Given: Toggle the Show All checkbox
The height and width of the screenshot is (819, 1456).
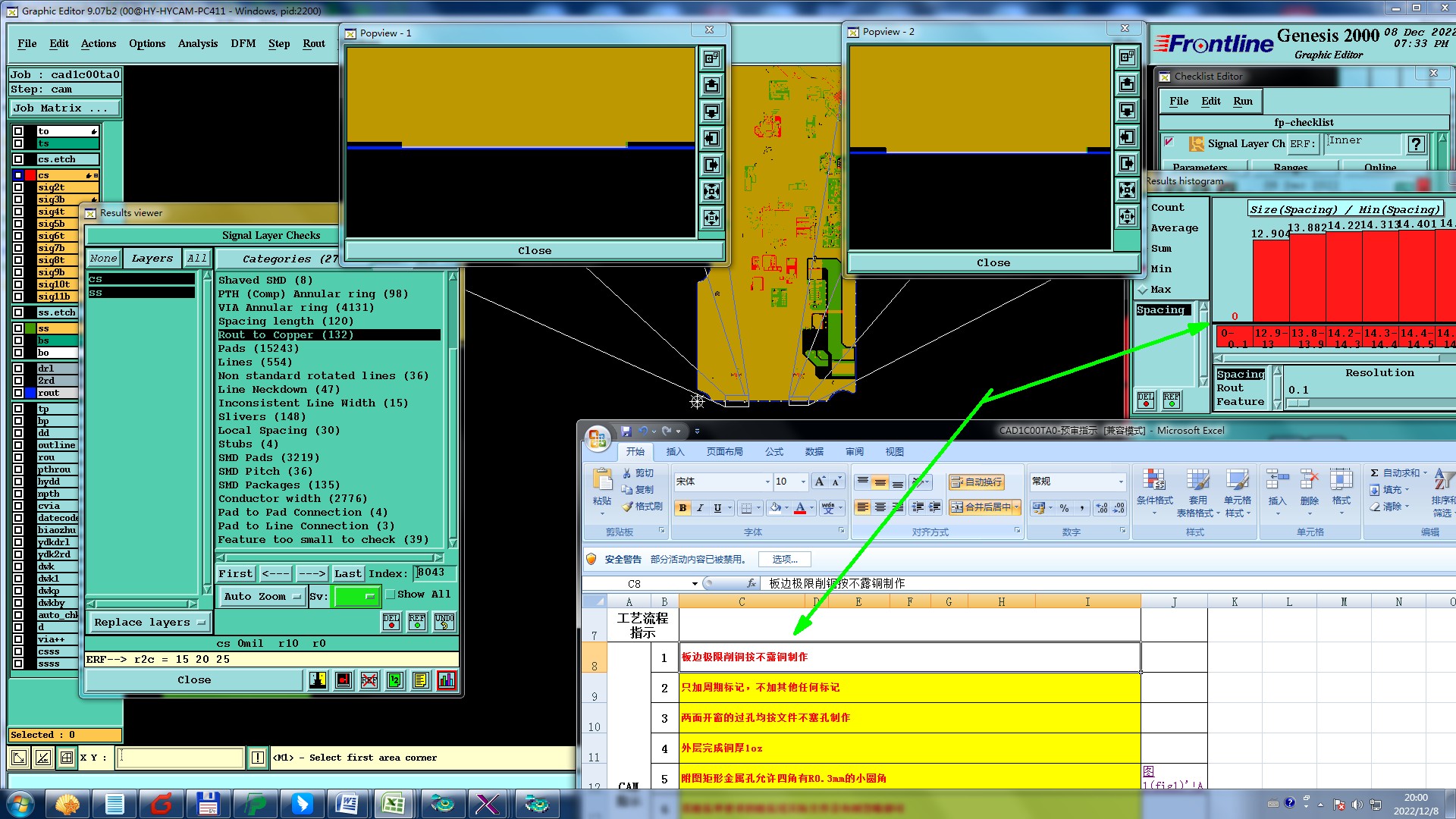Looking at the screenshot, I should (x=391, y=595).
